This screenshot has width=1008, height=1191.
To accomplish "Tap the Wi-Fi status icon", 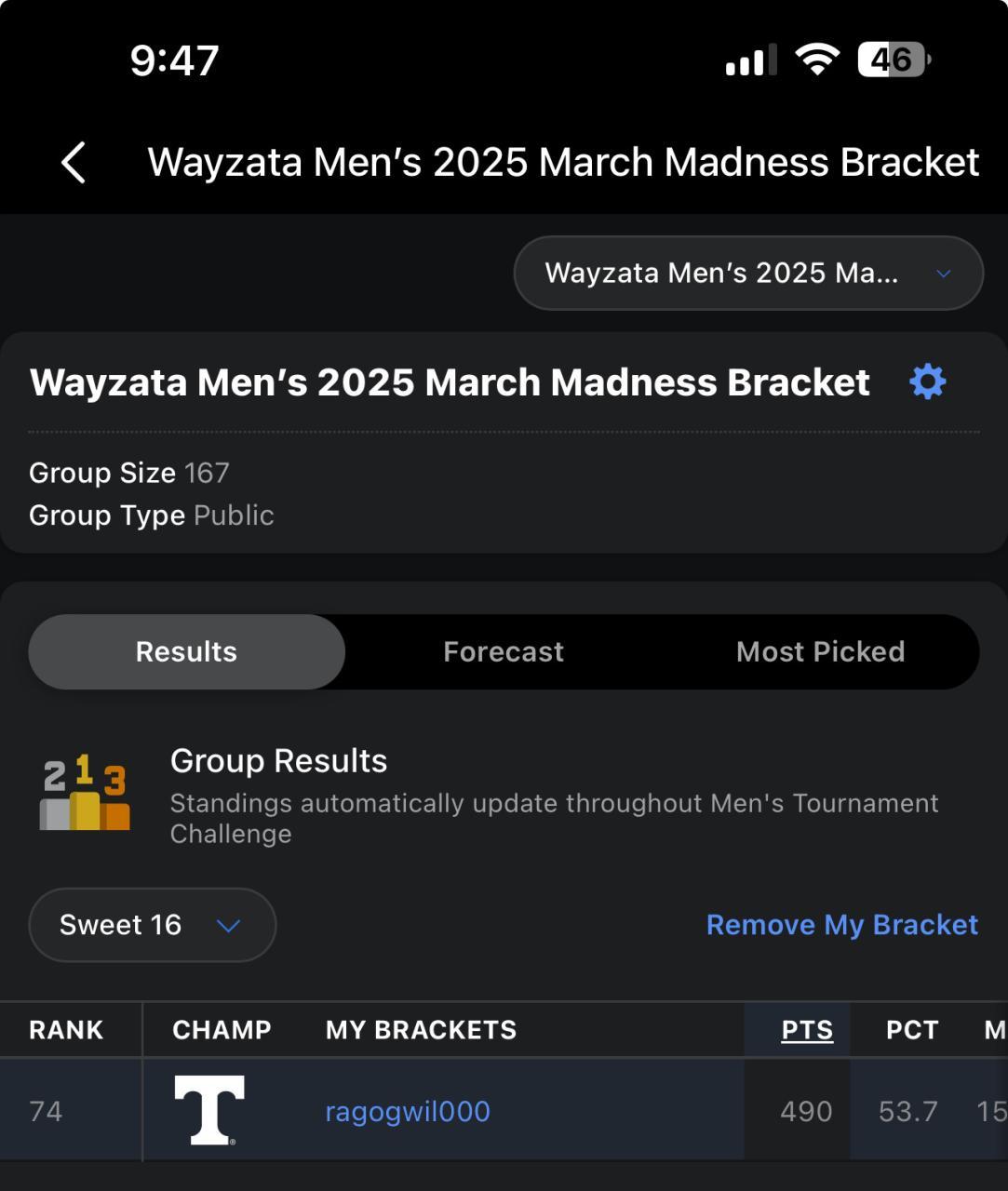I will click(816, 60).
